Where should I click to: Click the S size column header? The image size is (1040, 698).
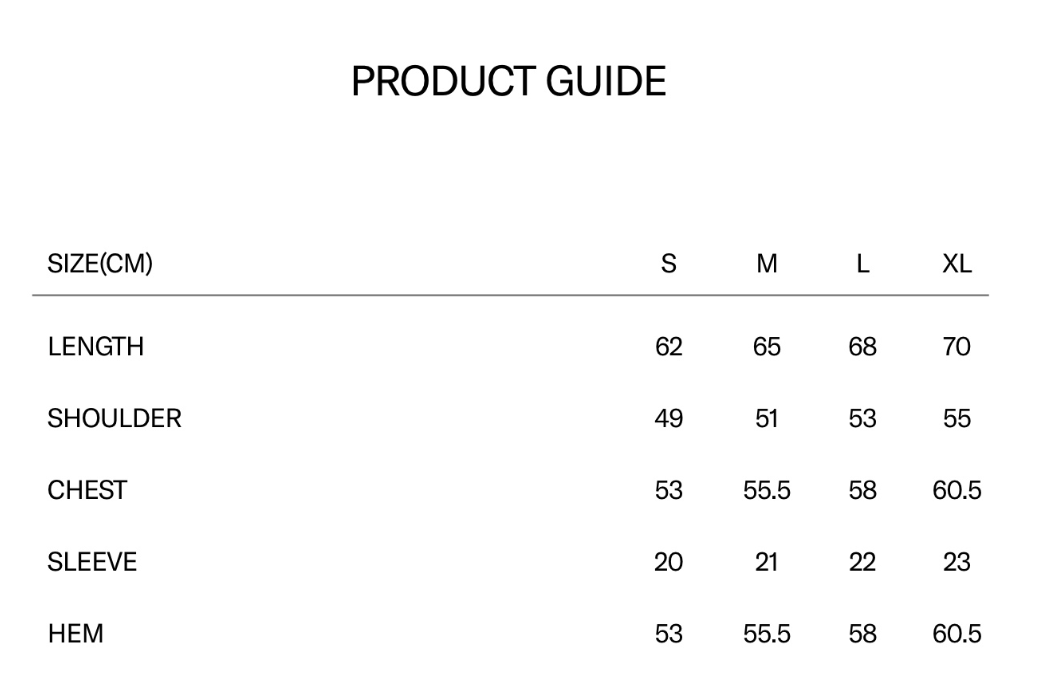pos(669,263)
